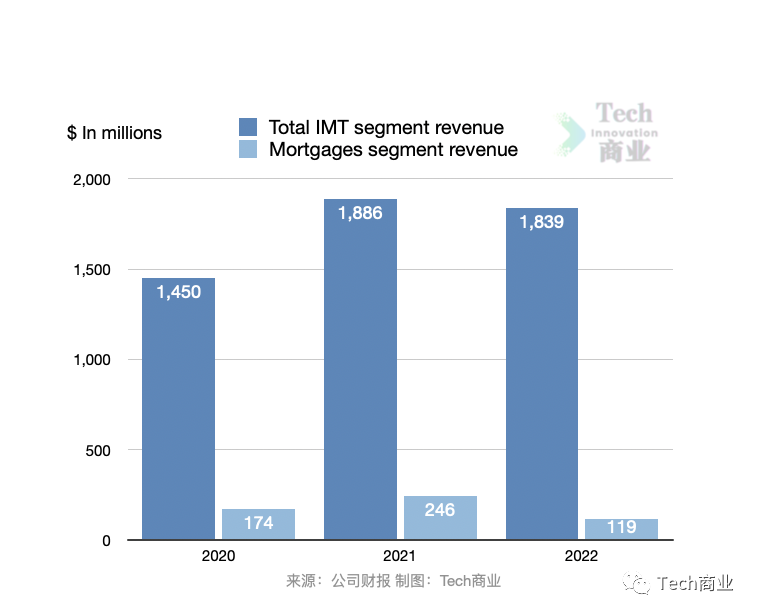Click the 2020 Mortgages bar labeled 174
The width and height of the screenshot is (758, 616).
[x=258, y=524]
